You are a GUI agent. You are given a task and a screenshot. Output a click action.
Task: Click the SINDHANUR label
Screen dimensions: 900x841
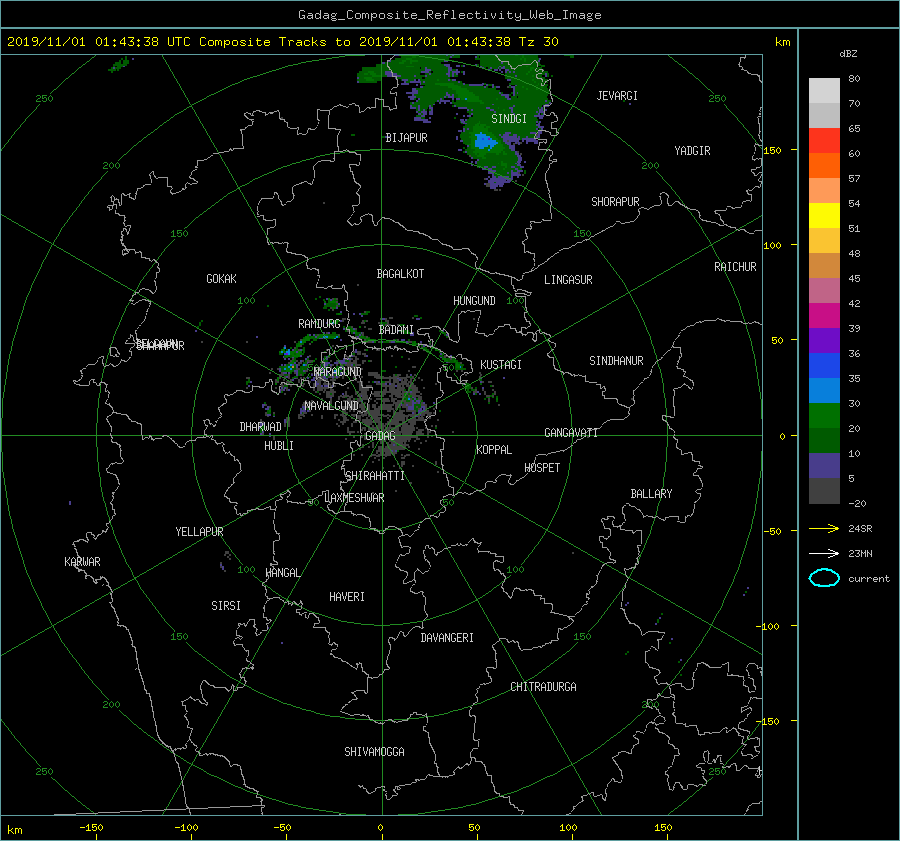point(616,361)
